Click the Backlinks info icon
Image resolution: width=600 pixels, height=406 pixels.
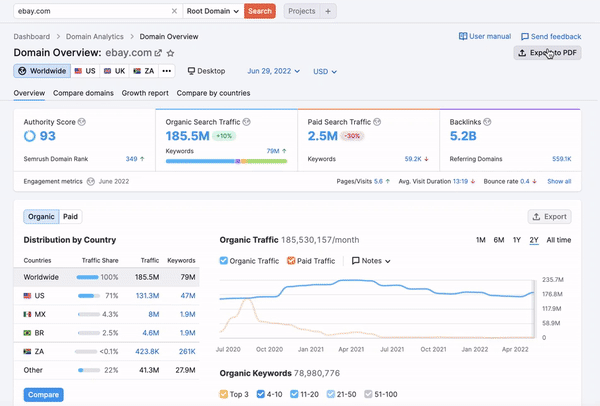[487, 122]
